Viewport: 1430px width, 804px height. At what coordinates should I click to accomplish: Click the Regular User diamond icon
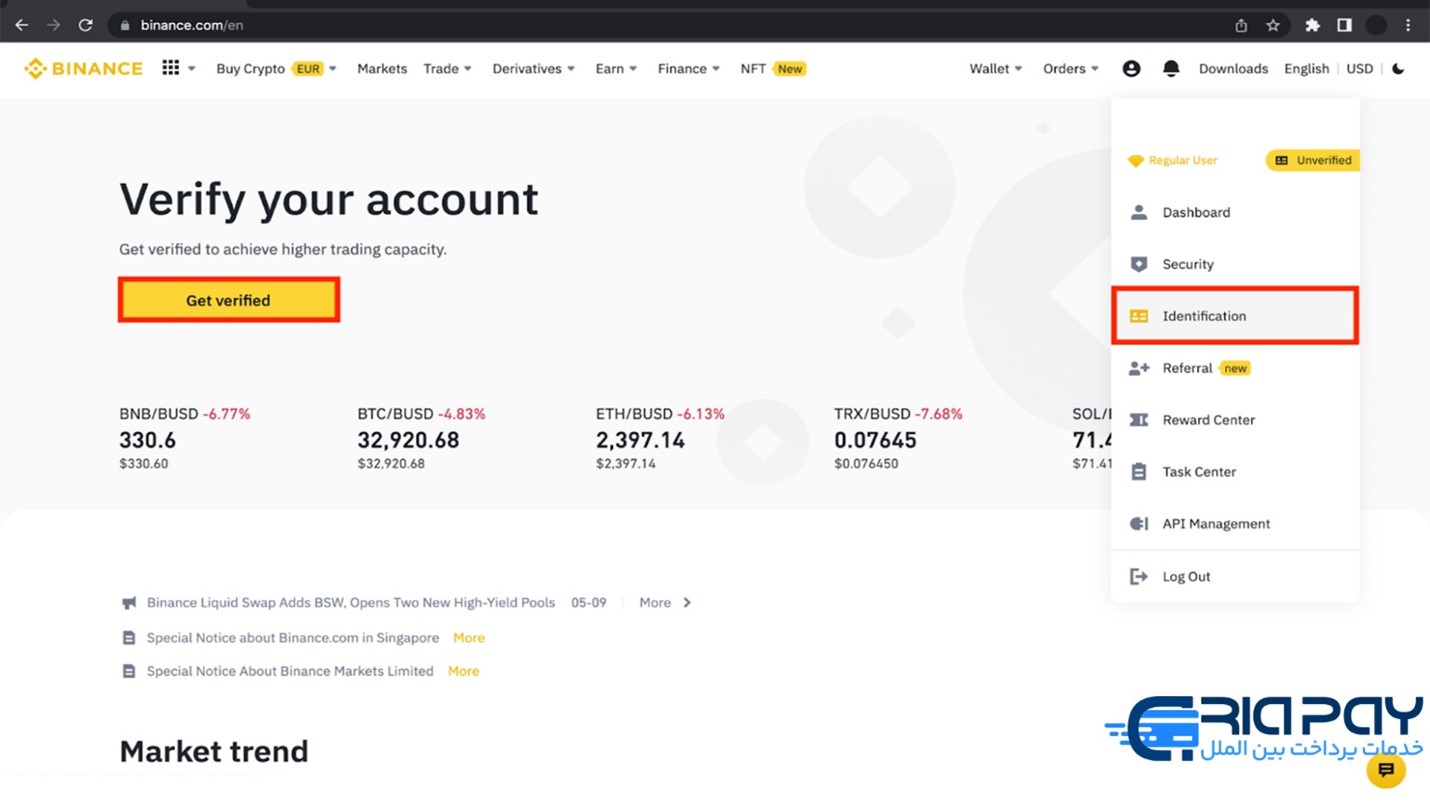1135,160
